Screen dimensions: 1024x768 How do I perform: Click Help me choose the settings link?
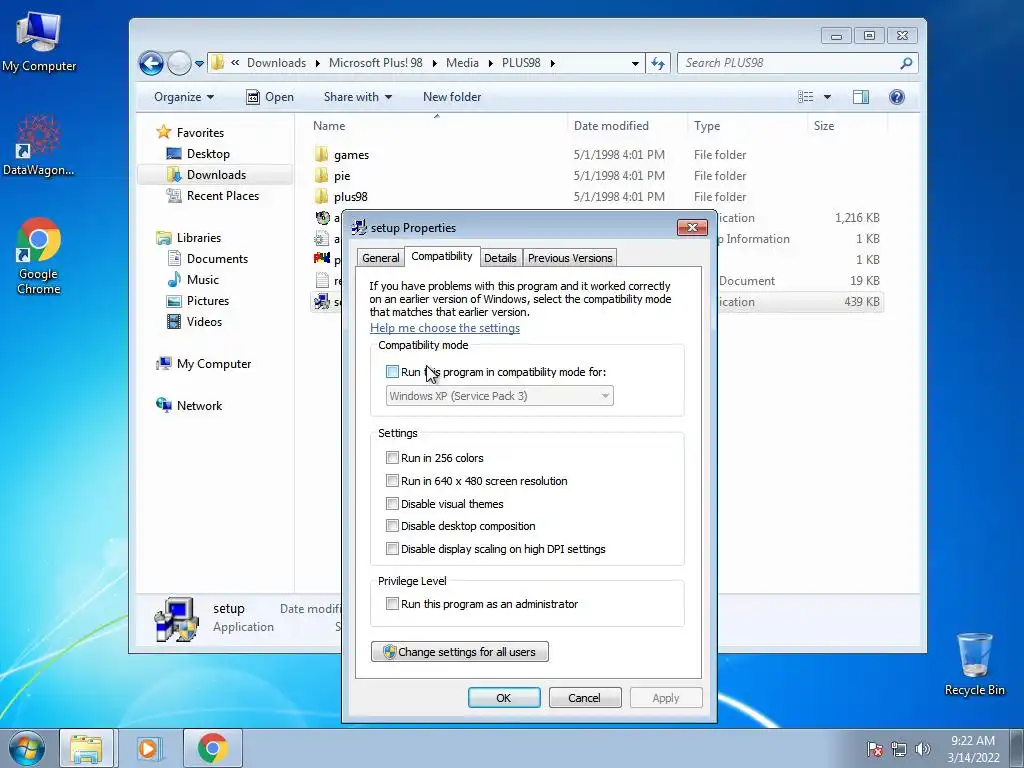pyautogui.click(x=445, y=328)
